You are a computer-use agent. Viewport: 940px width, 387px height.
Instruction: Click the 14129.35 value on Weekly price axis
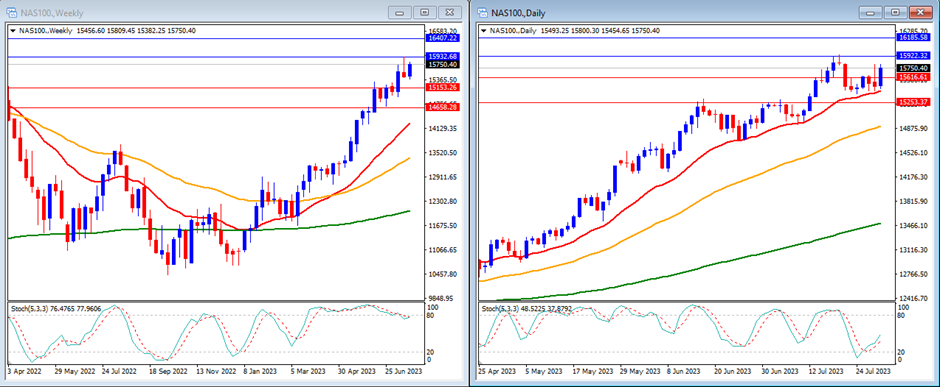click(444, 128)
